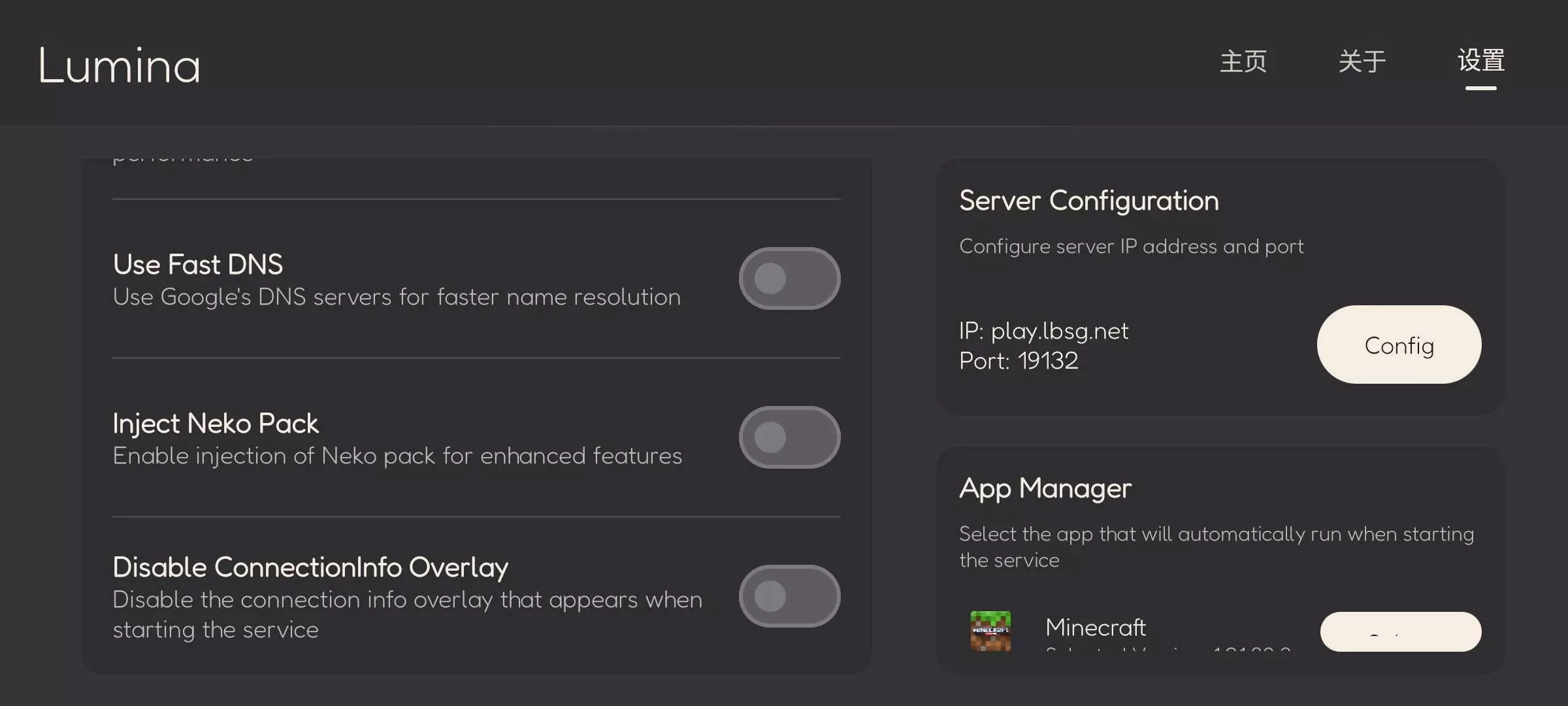Switch to the 关于 about tab
Viewport: 1568px width, 706px height.
[1362, 61]
